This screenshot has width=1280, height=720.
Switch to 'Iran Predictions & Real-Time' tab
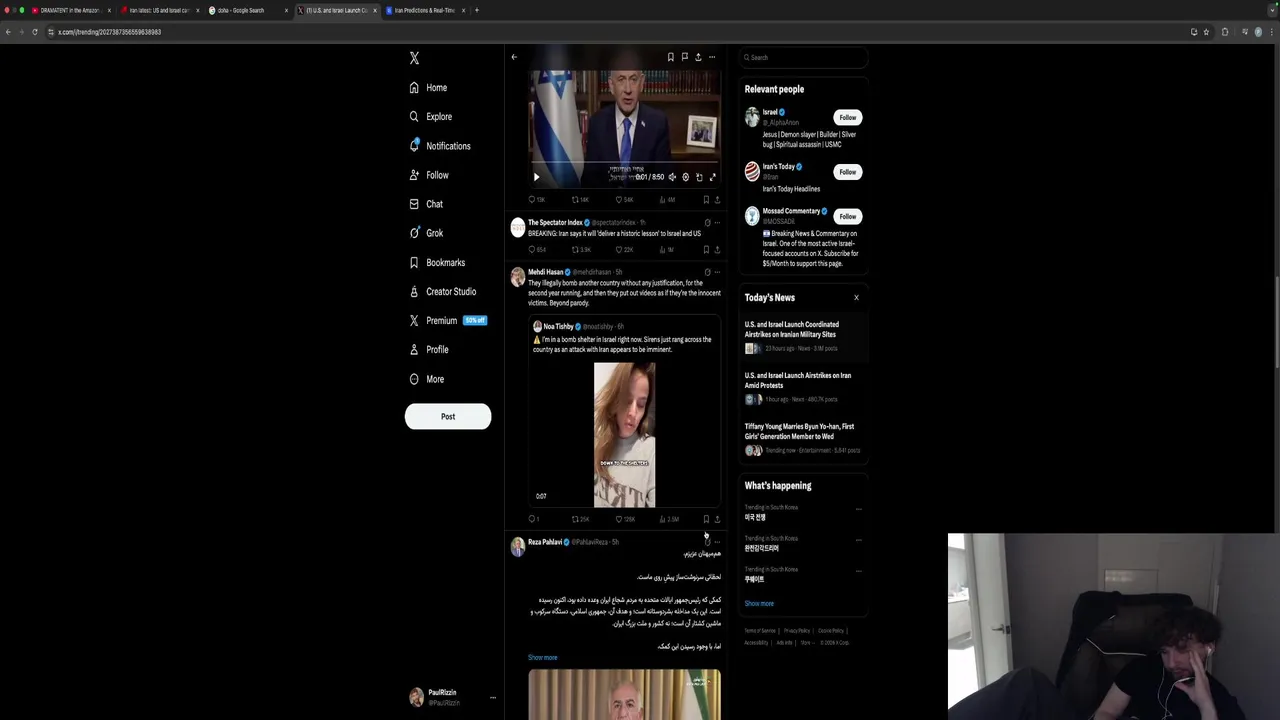[424, 10]
